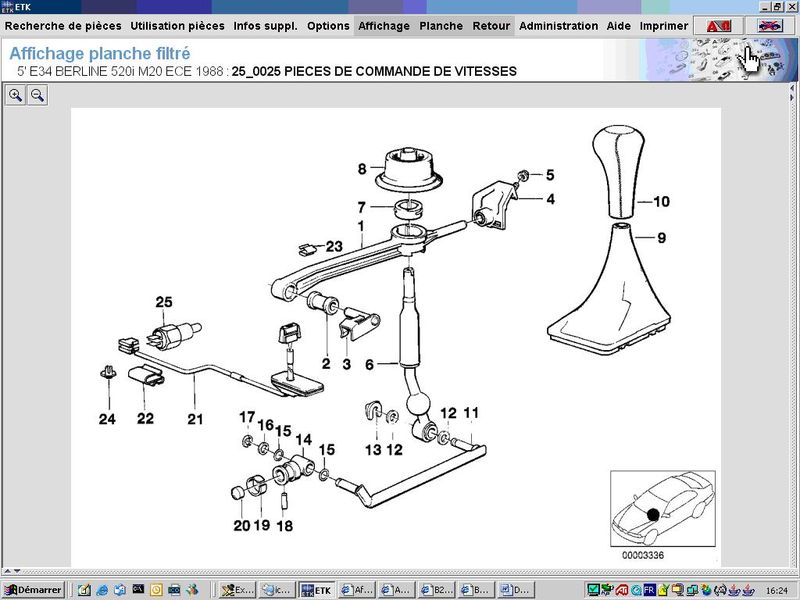Open the Démarrer start menu
The image size is (800, 600).
tap(33, 590)
